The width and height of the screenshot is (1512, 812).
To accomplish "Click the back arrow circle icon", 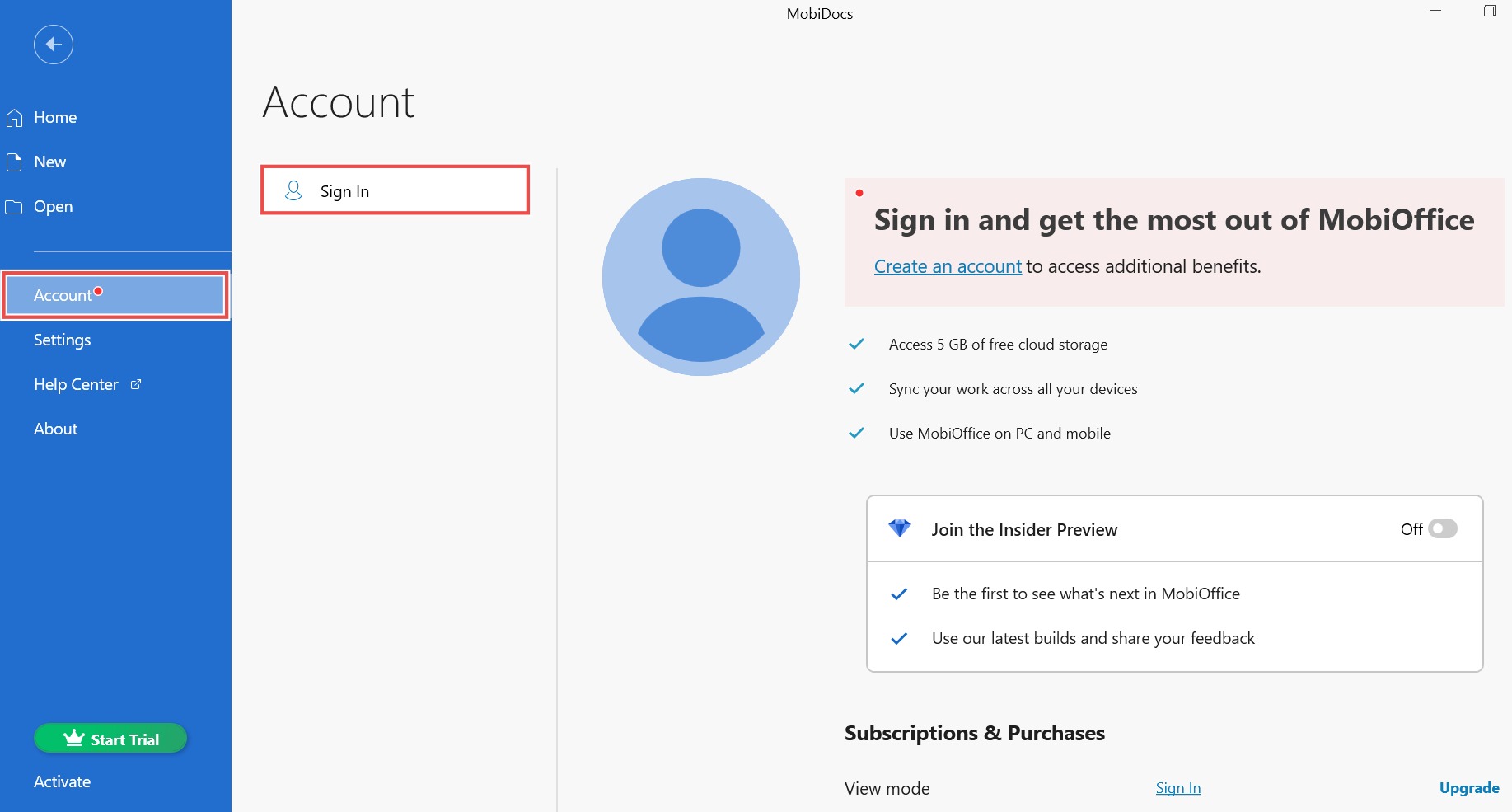I will (54, 45).
